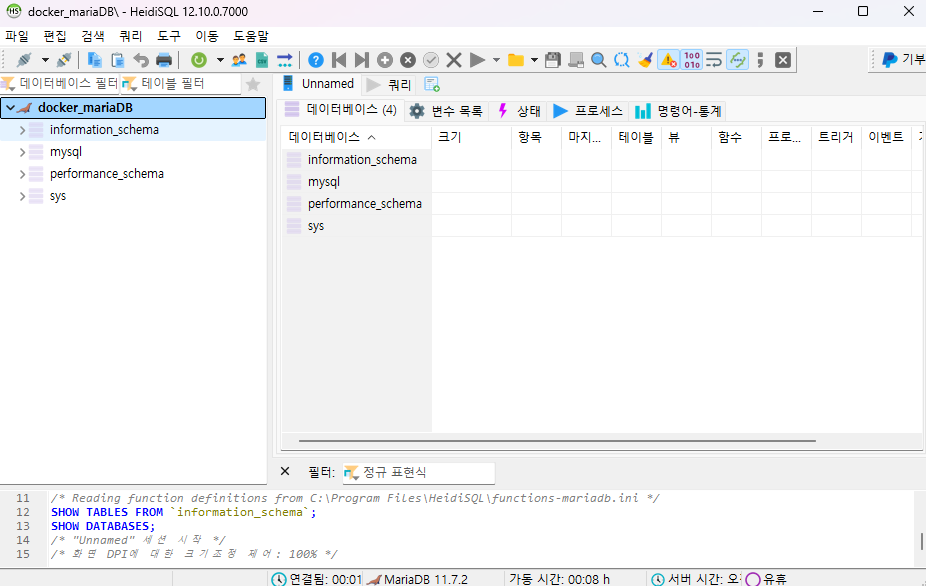Click the delete row circle-x icon
The image size is (926, 586).
pyautogui.click(x=407, y=60)
